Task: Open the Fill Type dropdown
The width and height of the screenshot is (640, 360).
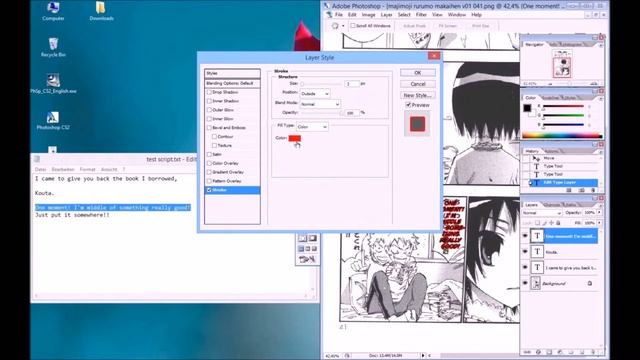Action: point(312,127)
